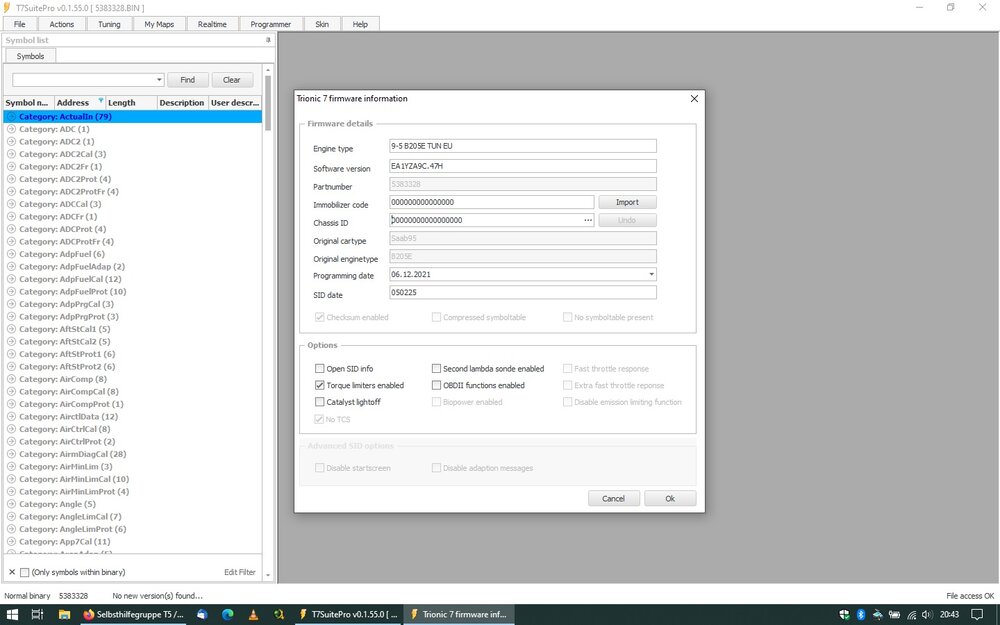Uncheck Torque limiters enabled

point(320,385)
